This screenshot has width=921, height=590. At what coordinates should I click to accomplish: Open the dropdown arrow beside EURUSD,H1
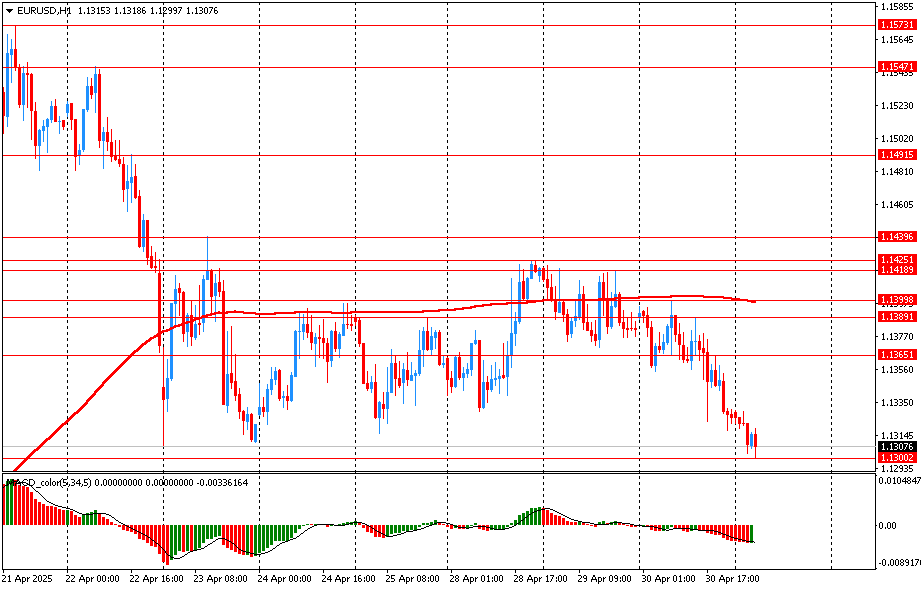coord(9,10)
